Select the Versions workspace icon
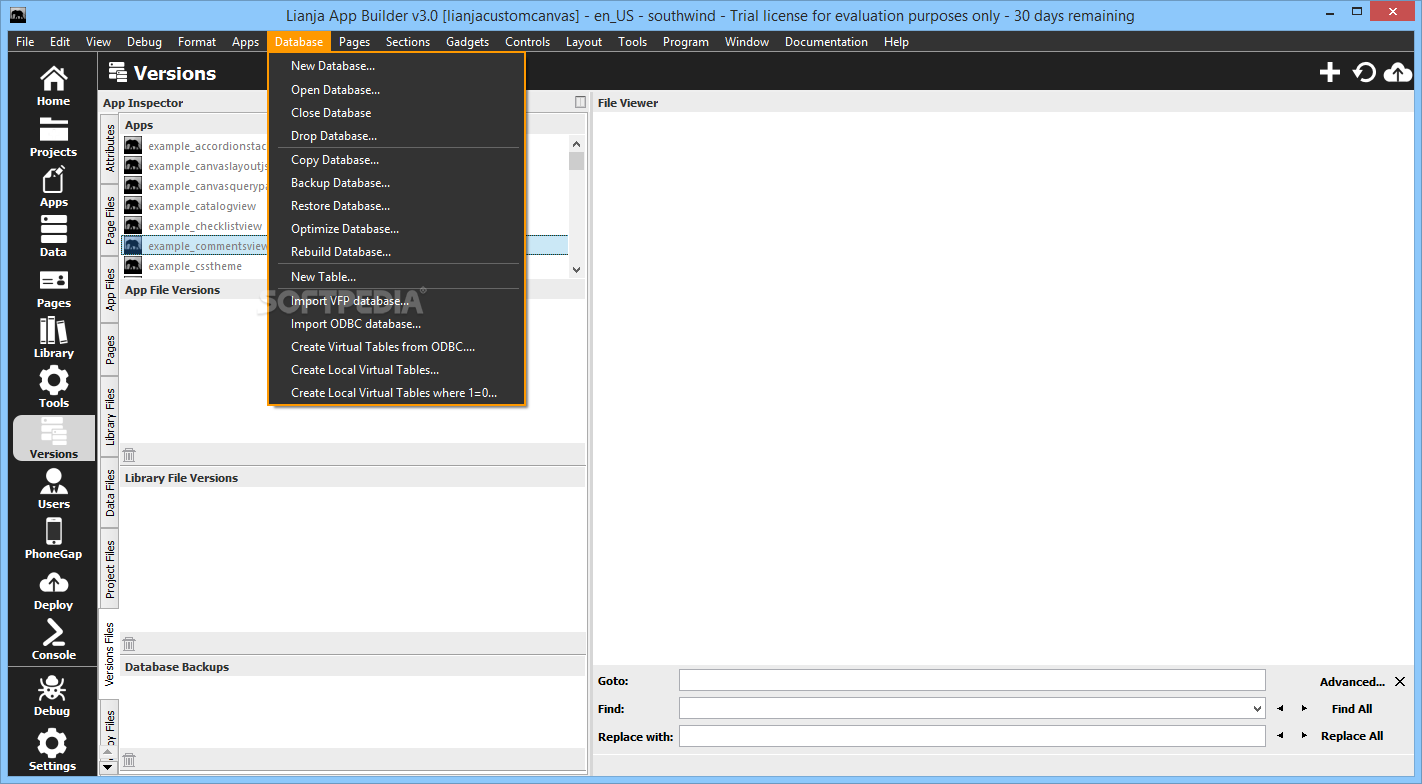 click(53, 438)
